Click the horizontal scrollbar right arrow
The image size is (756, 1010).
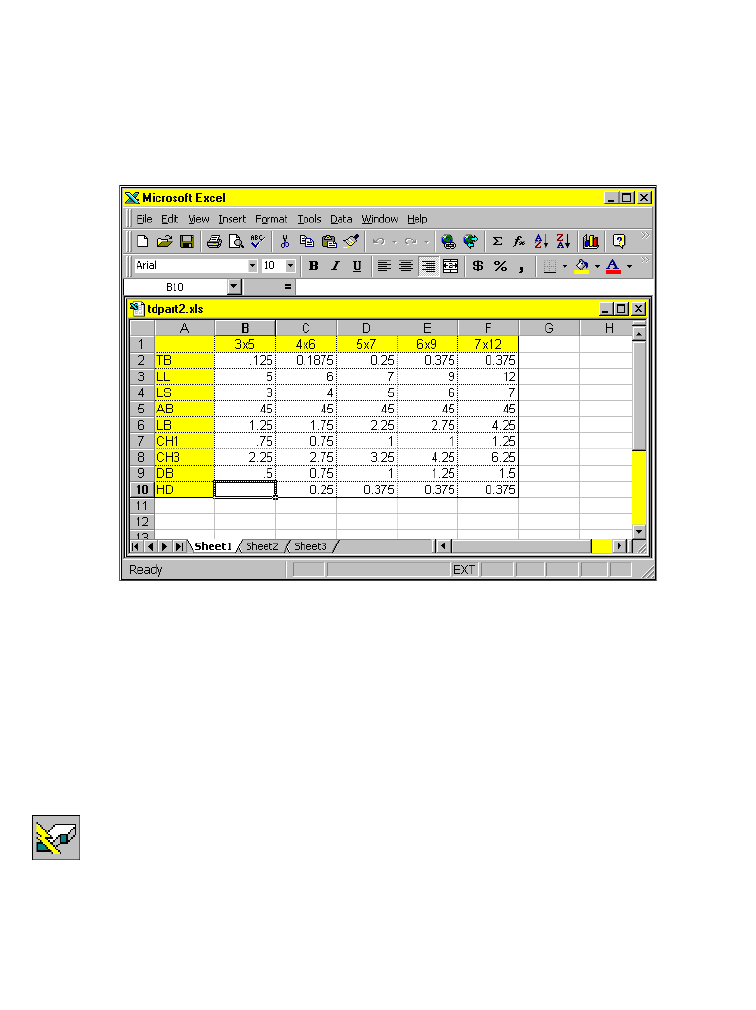(619, 546)
